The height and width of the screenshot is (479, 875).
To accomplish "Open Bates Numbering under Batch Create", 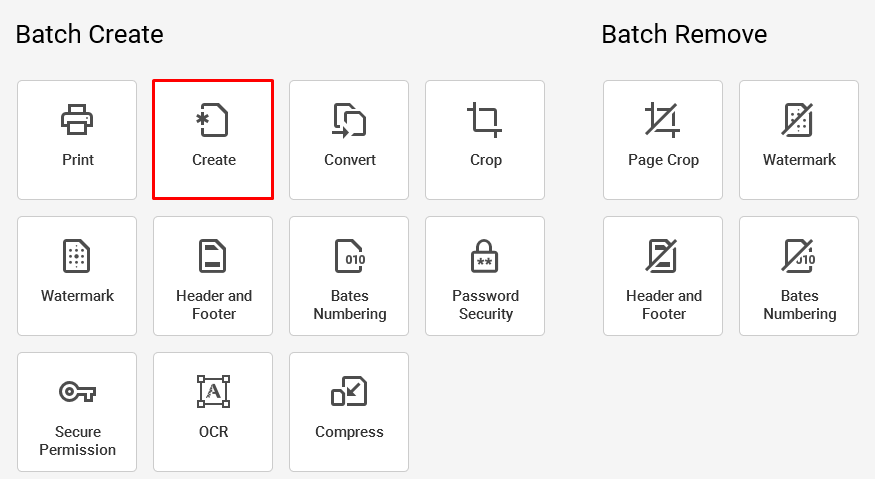I will 349,276.
